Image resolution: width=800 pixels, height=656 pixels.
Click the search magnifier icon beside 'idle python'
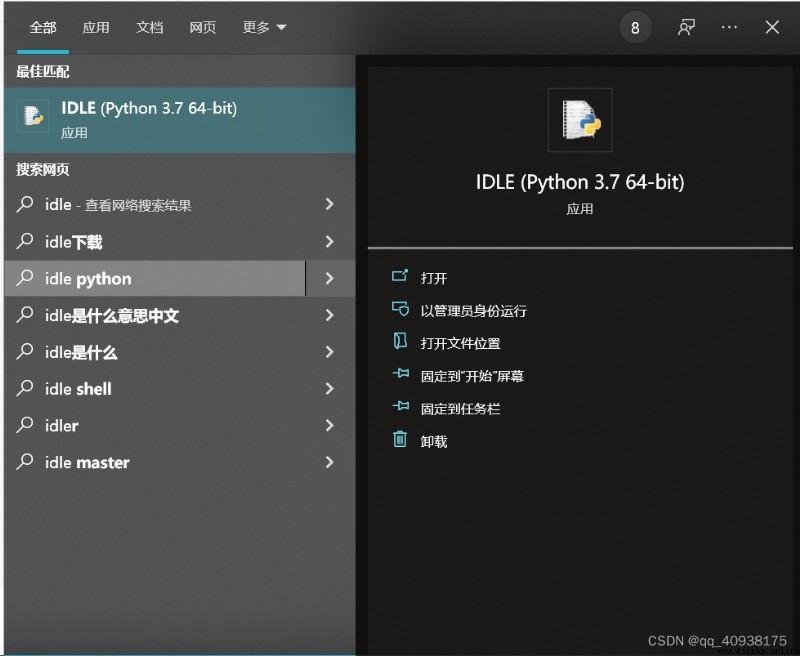[x=24, y=278]
